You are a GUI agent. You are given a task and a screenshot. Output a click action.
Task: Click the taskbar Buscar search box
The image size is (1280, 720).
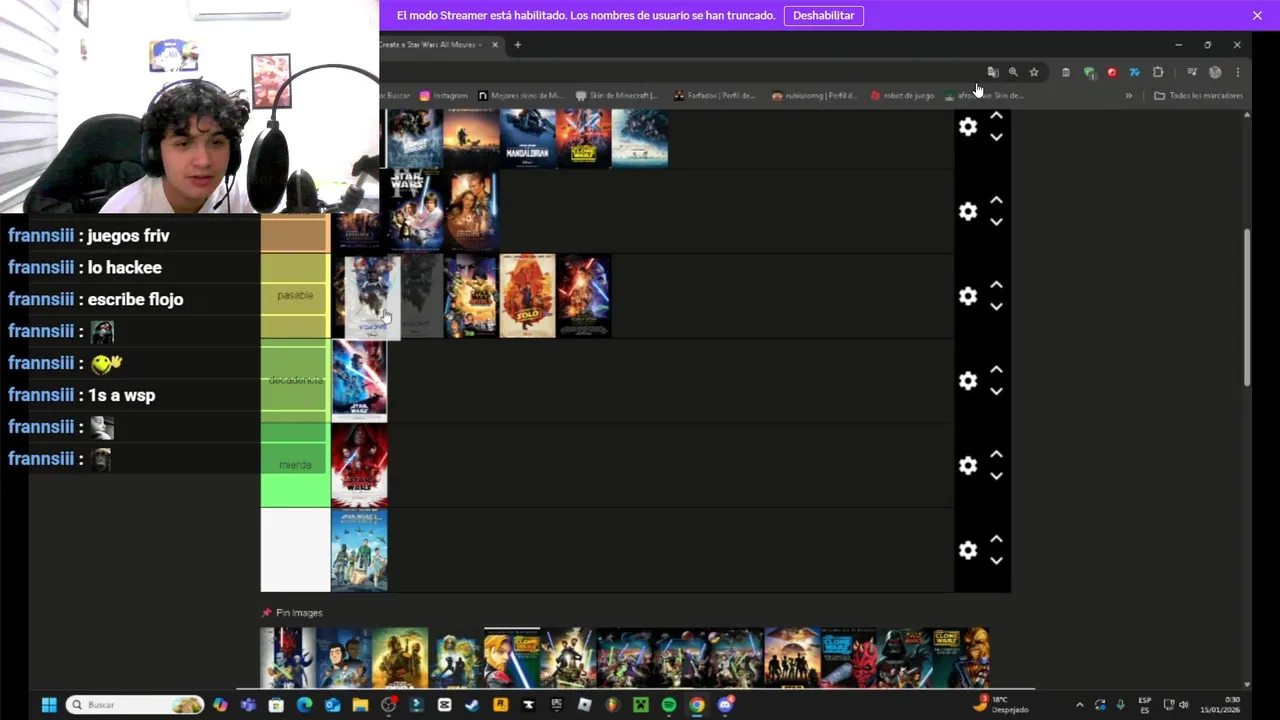point(135,705)
